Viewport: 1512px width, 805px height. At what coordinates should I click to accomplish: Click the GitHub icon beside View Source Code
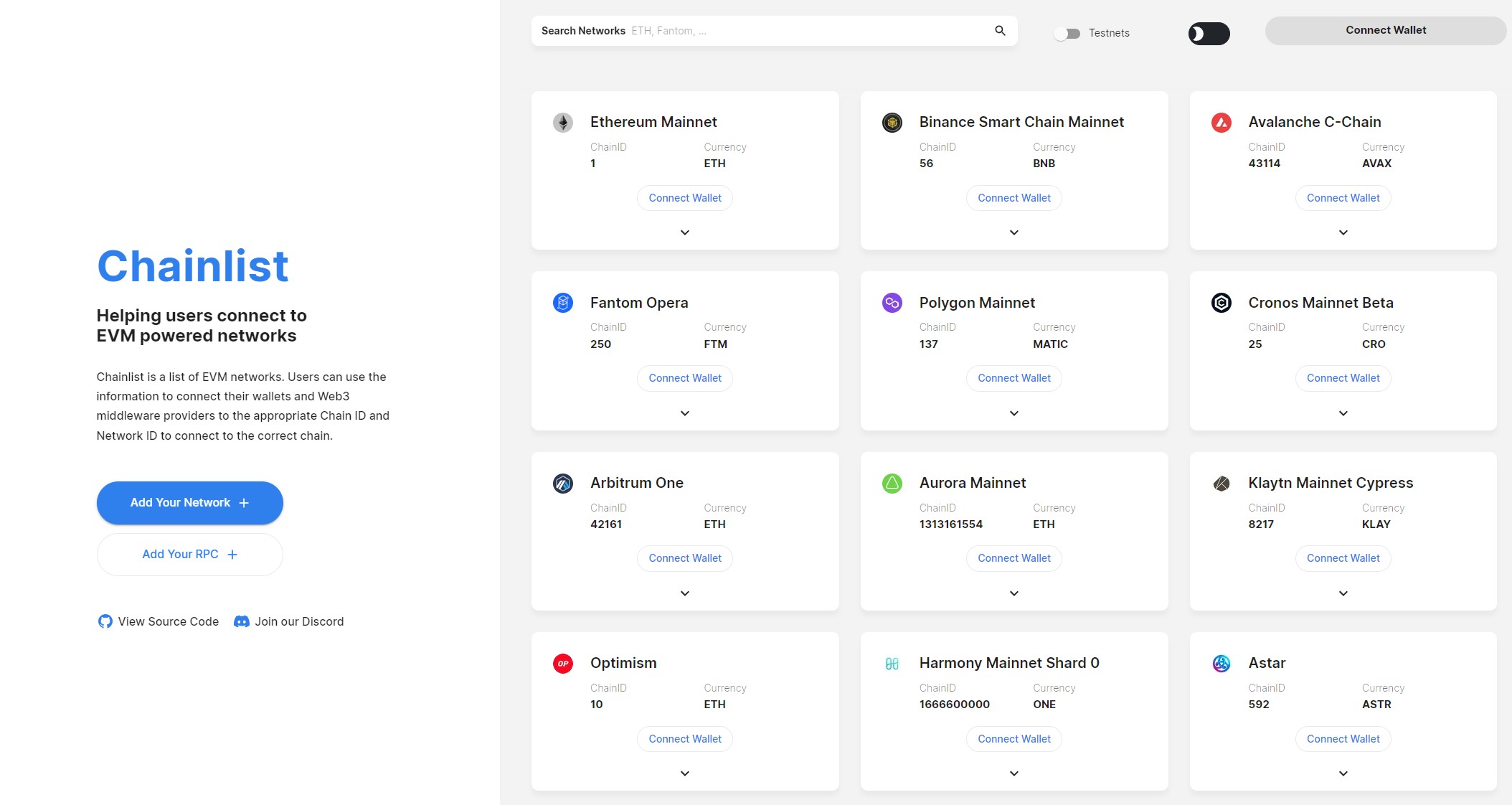pos(105,621)
